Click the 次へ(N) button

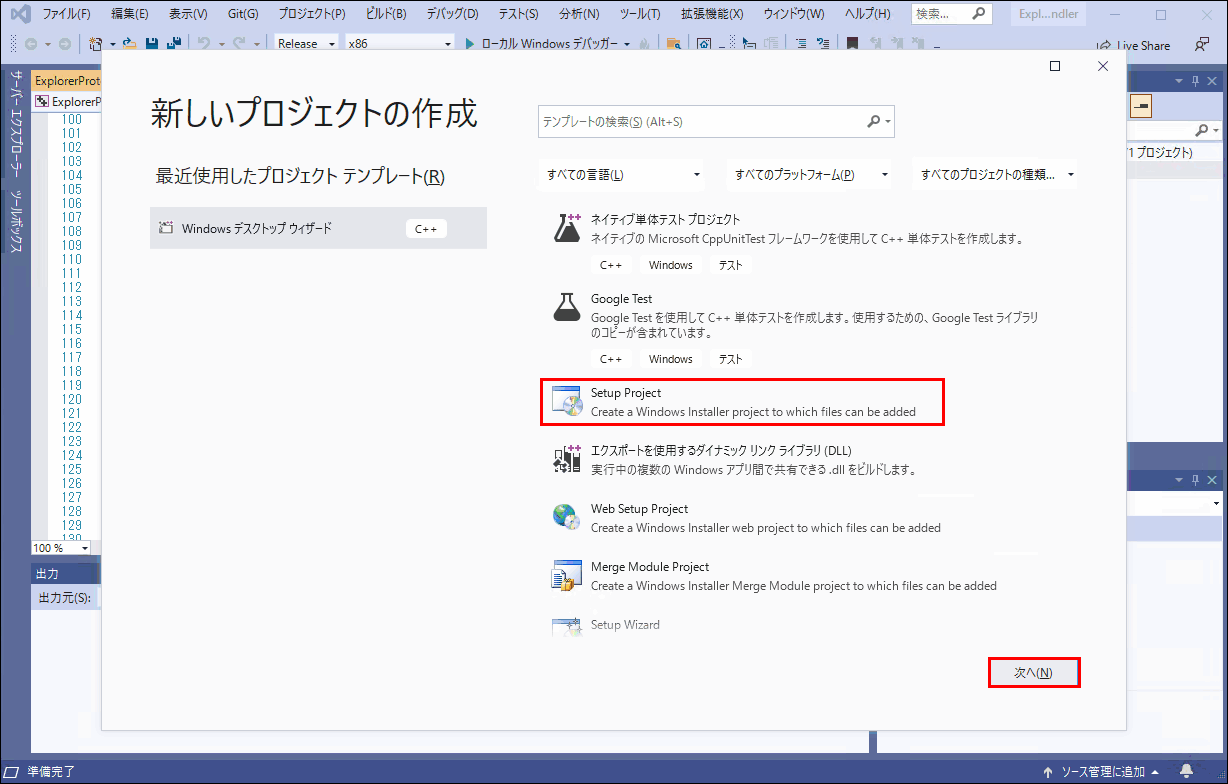(1034, 673)
